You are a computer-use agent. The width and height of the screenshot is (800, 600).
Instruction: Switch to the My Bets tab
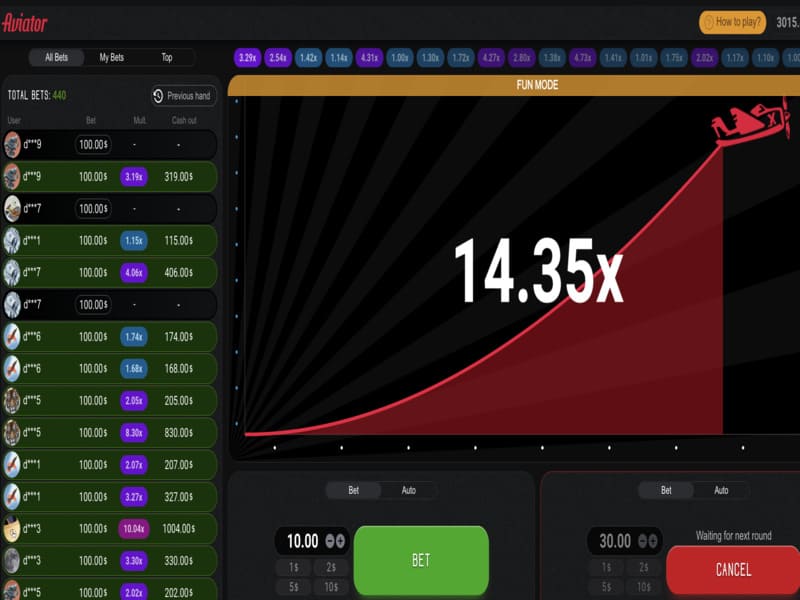click(x=111, y=58)
